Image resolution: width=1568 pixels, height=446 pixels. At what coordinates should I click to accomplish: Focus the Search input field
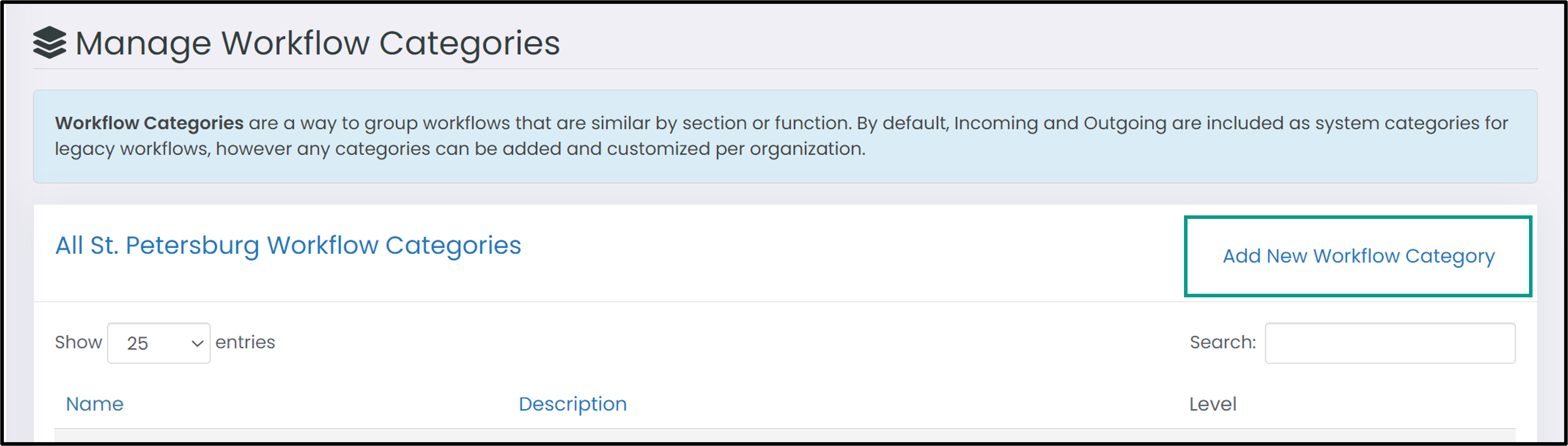click(1390, 343)
